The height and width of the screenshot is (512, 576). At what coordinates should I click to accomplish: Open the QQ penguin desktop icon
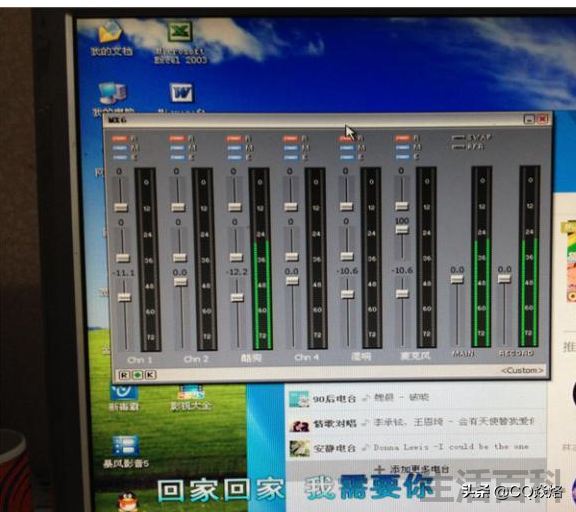click(127, 502)
